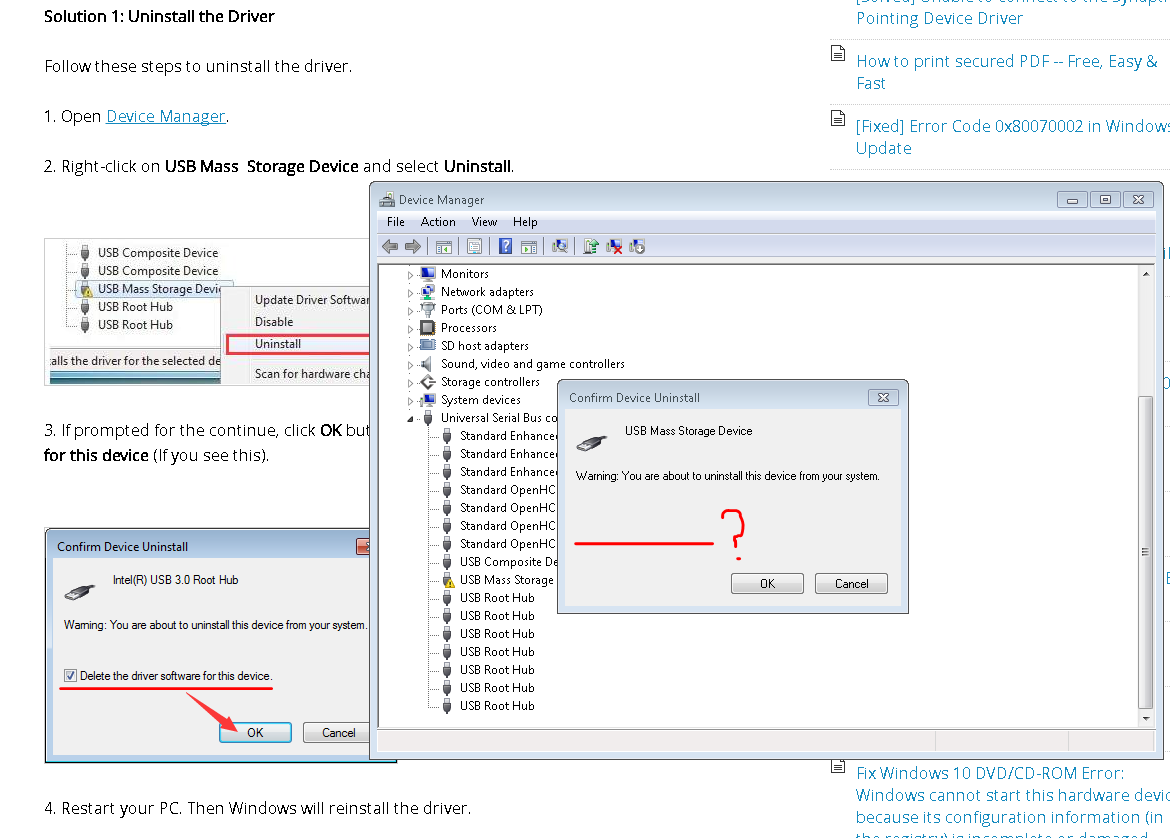The width and height of the screenshot is (1170, 838).
Task: Click Cancel in USB Mass Storage uninstall dialog
Action: [851, 584]
